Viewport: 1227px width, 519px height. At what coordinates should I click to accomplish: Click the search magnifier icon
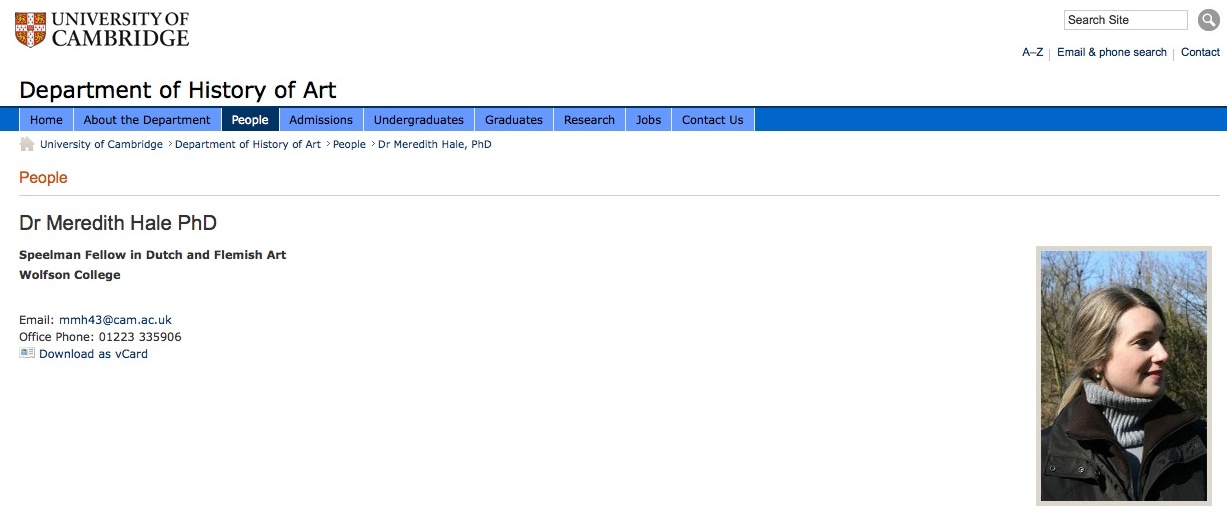point(1208,20)
